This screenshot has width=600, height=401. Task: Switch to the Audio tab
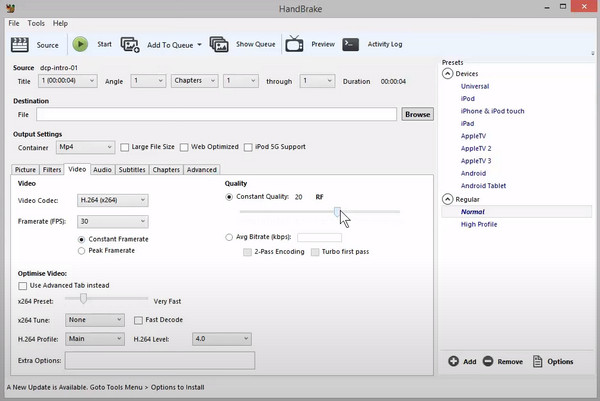(x=102, y=170)
